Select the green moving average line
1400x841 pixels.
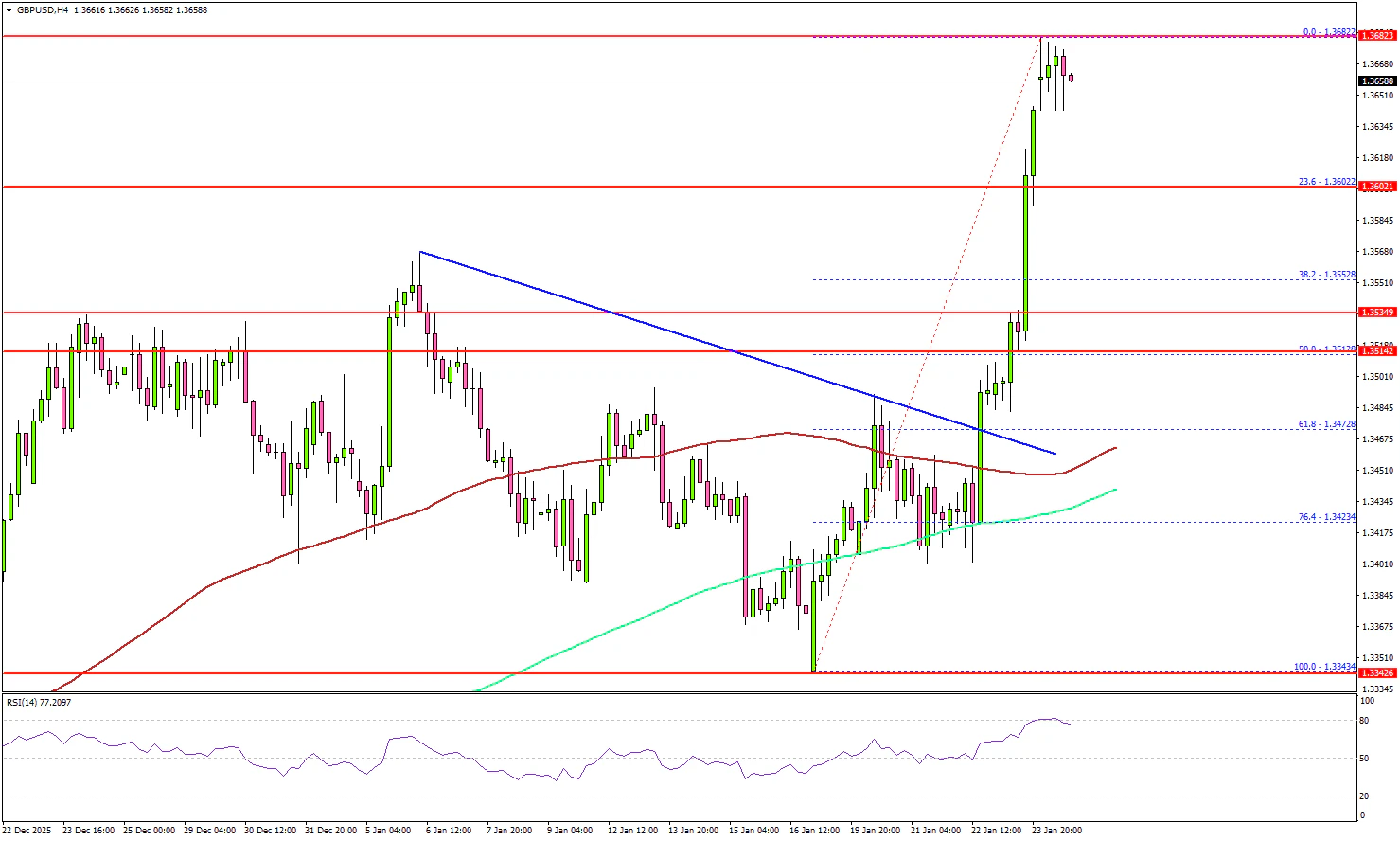click(663, 607)
